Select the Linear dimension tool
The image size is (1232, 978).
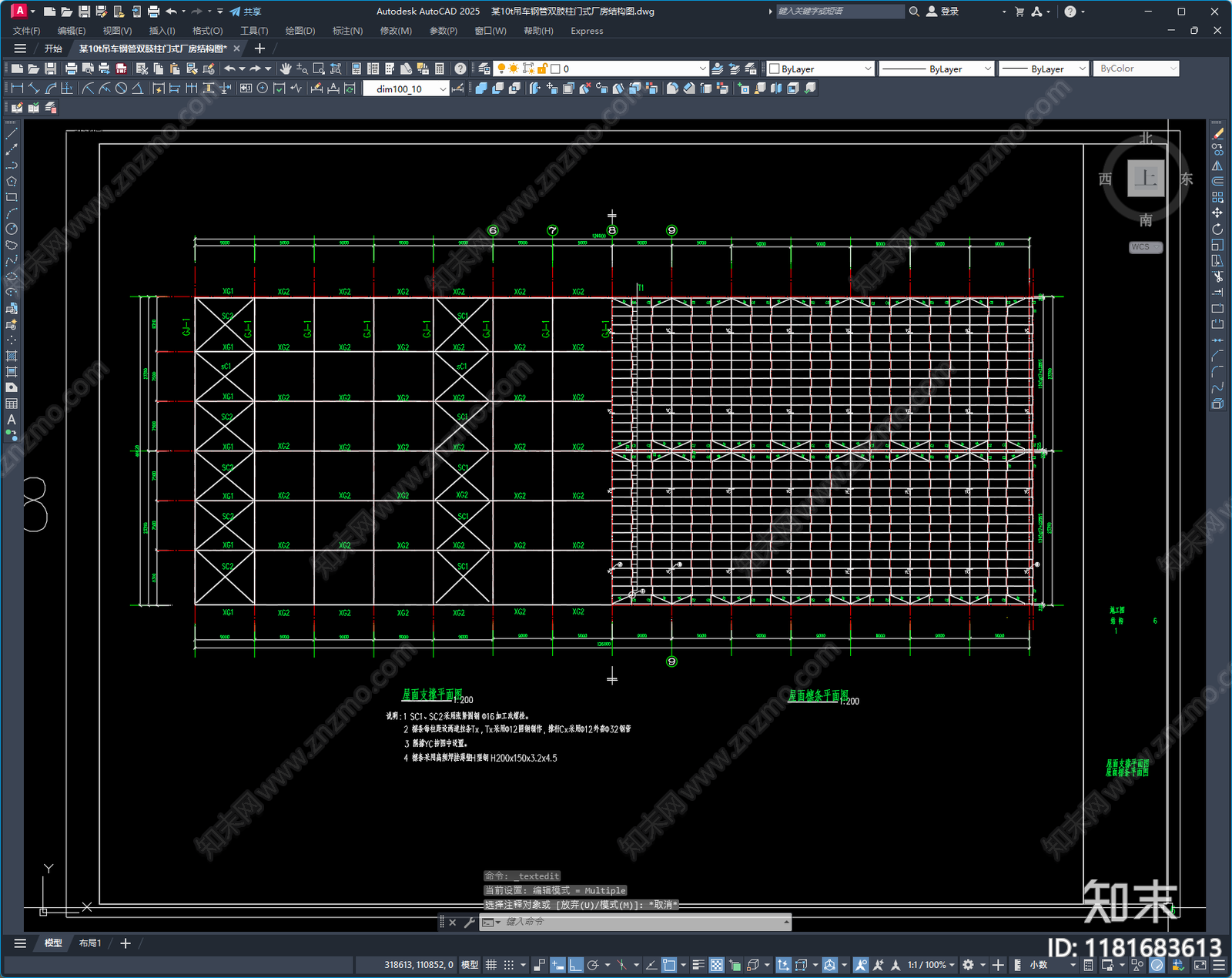coord(17,89)
